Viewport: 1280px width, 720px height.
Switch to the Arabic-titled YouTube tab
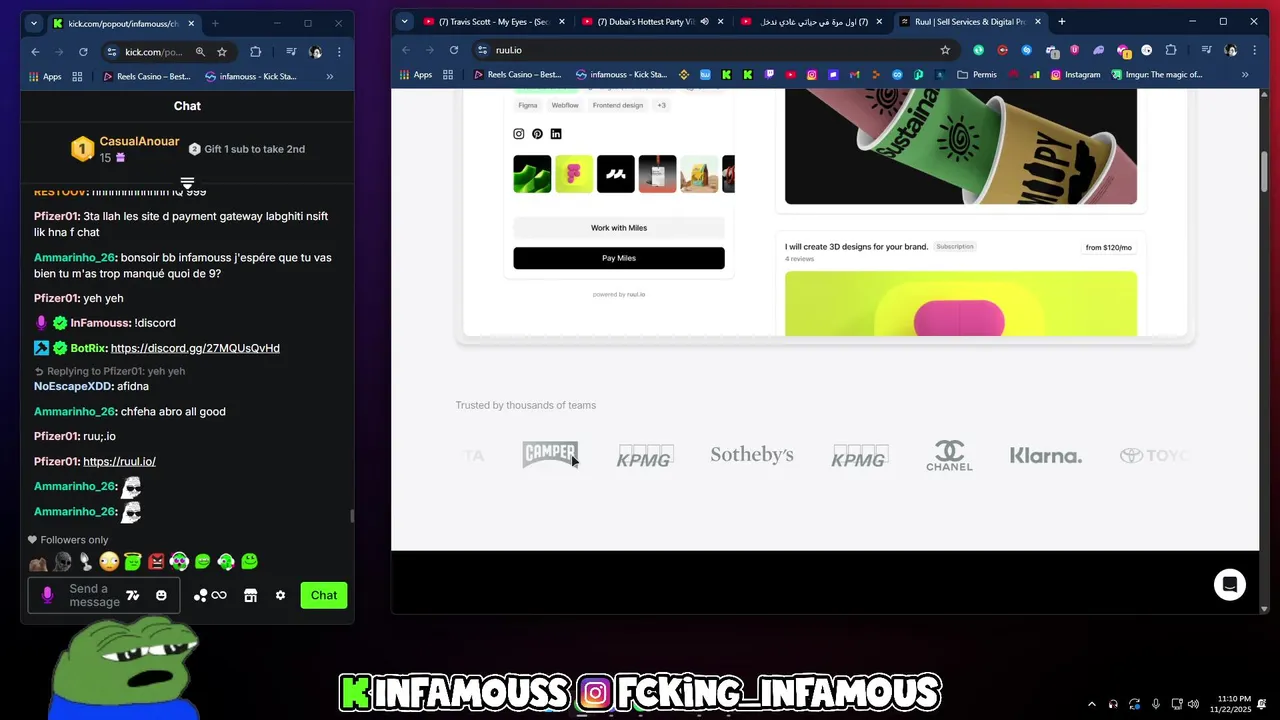(810, 21)
